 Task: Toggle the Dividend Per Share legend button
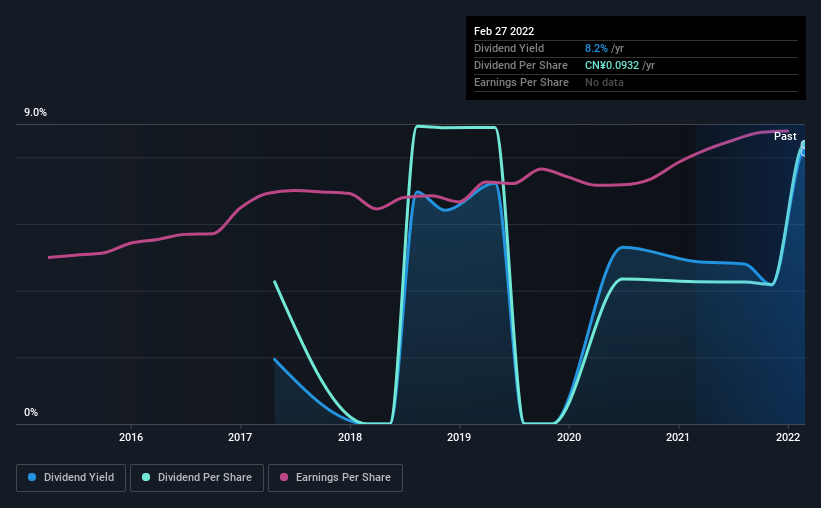point(197,478)
